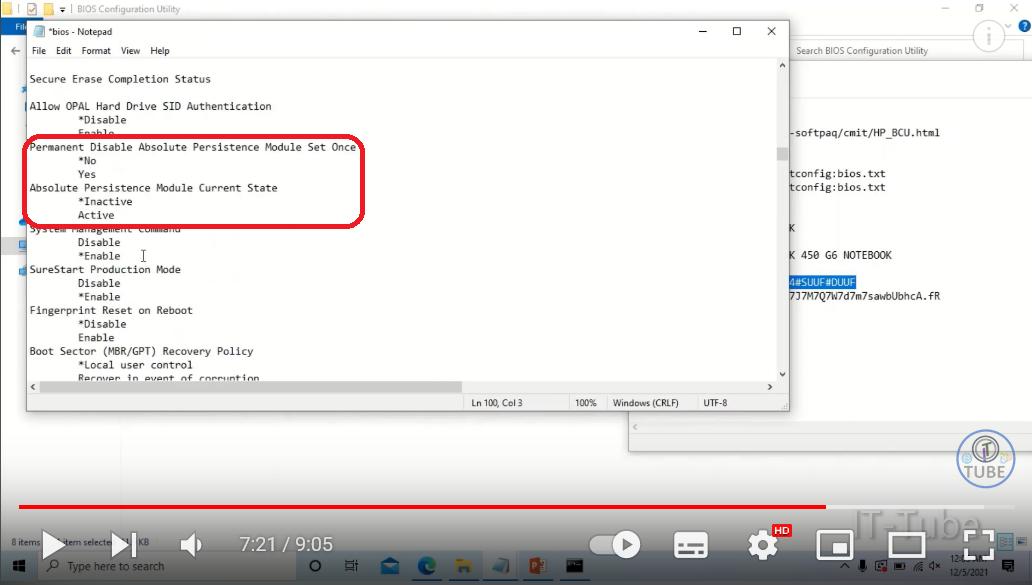The image size is (1032, 585).
Task: Click 'Allow OPAL Hard Drive SID Authentication' line
Action: tap(150, 106)
